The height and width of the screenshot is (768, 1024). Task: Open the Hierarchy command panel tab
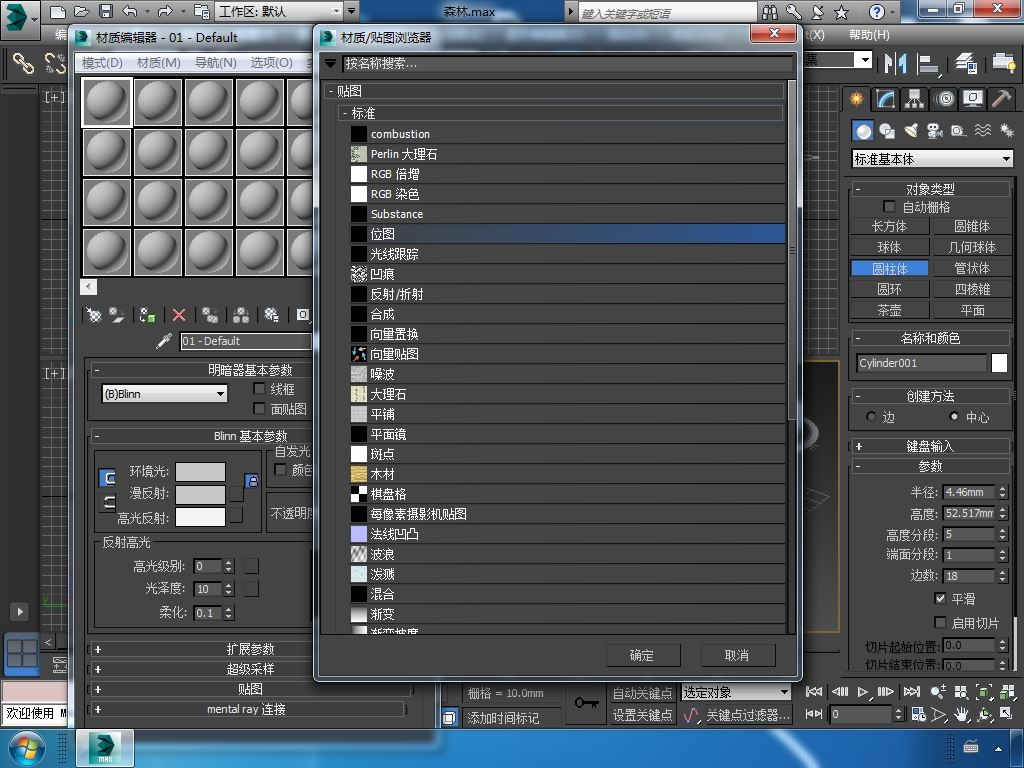[914, 99]
